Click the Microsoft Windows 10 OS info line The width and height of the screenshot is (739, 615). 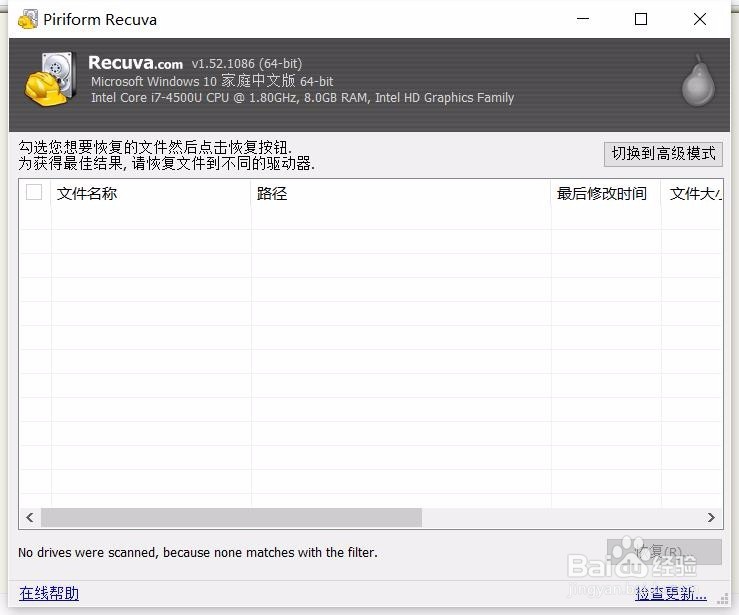pos(212,81)
